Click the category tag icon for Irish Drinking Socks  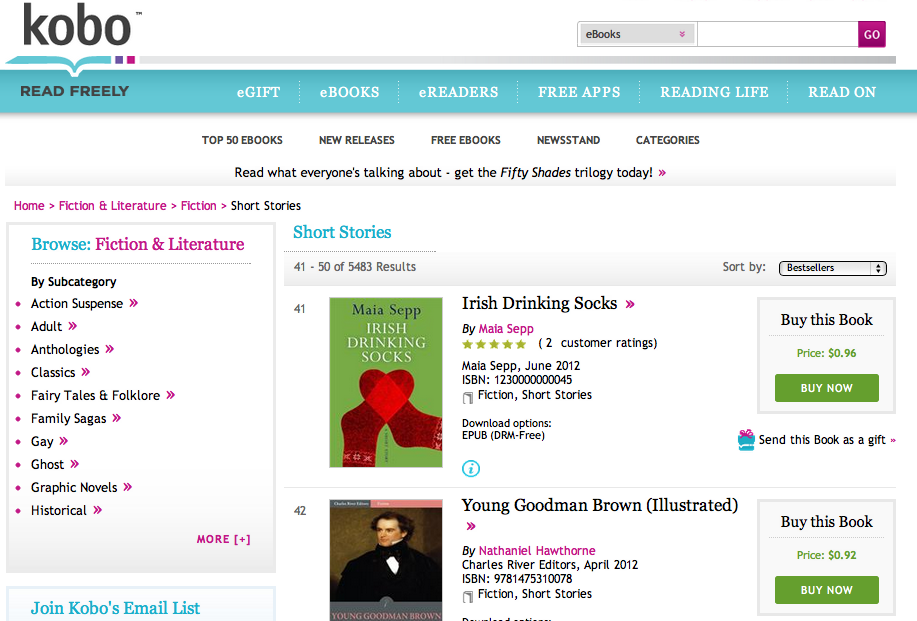tap(468, 398)
